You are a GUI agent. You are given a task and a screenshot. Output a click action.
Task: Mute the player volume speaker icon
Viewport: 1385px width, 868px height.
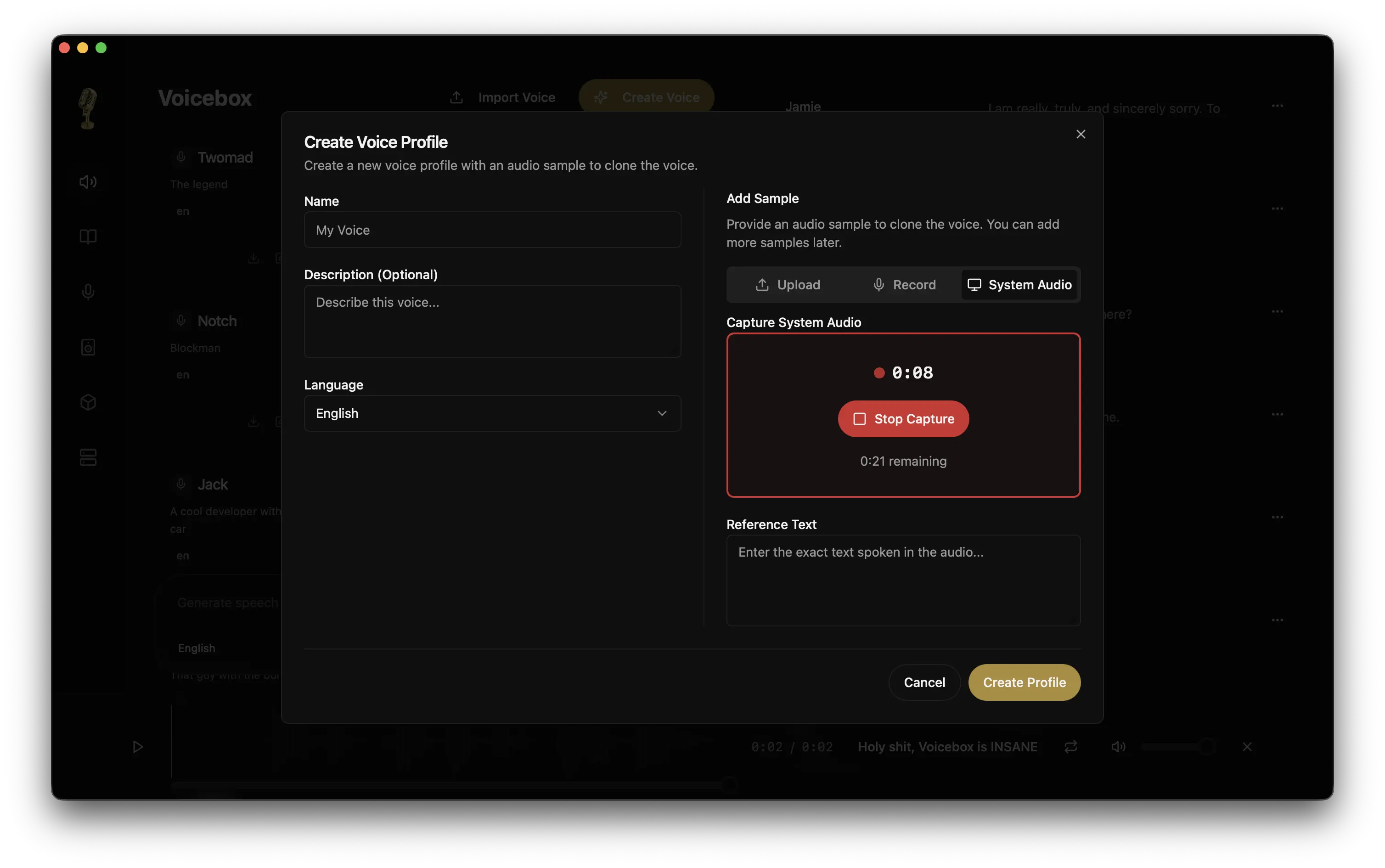[1118, 746]
